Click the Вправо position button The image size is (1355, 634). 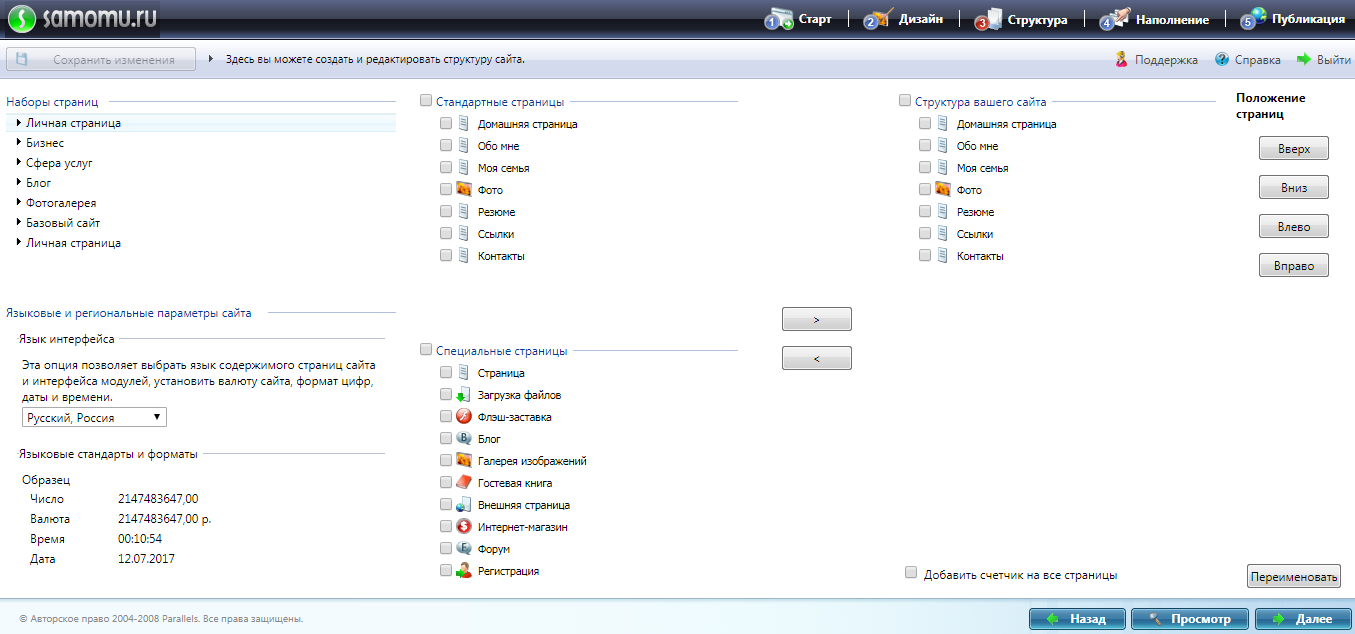pyautogui.click(x=1293, y=265)
